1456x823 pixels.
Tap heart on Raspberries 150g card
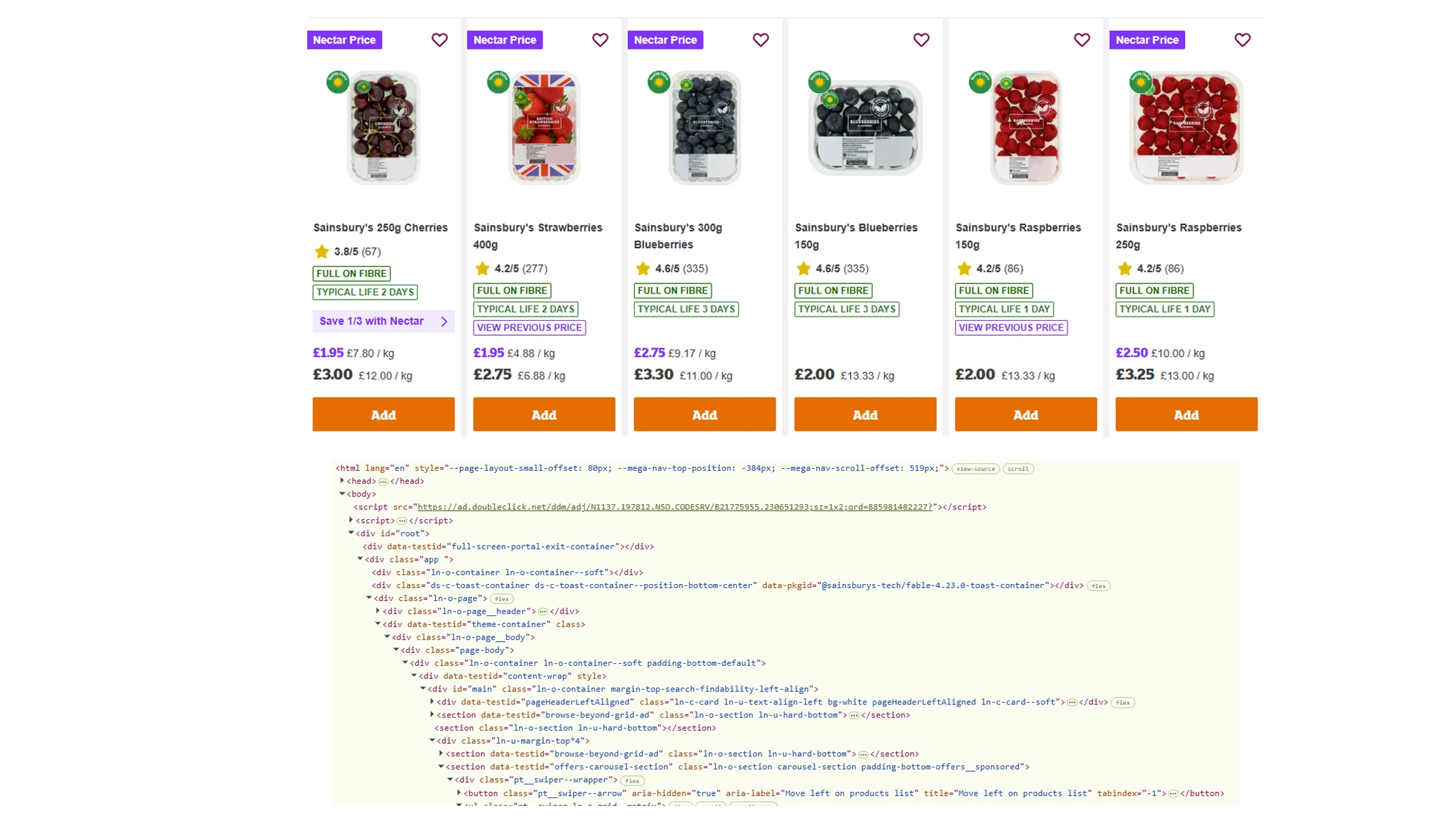tap(1081, 40)
